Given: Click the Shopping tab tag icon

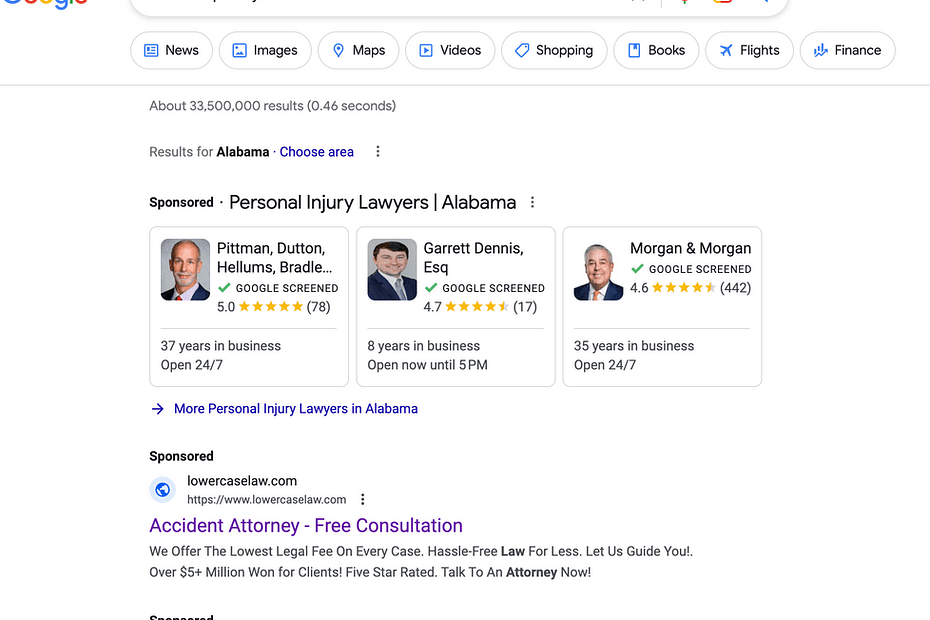Looking at the screenshot, I should tap(522, 50).
